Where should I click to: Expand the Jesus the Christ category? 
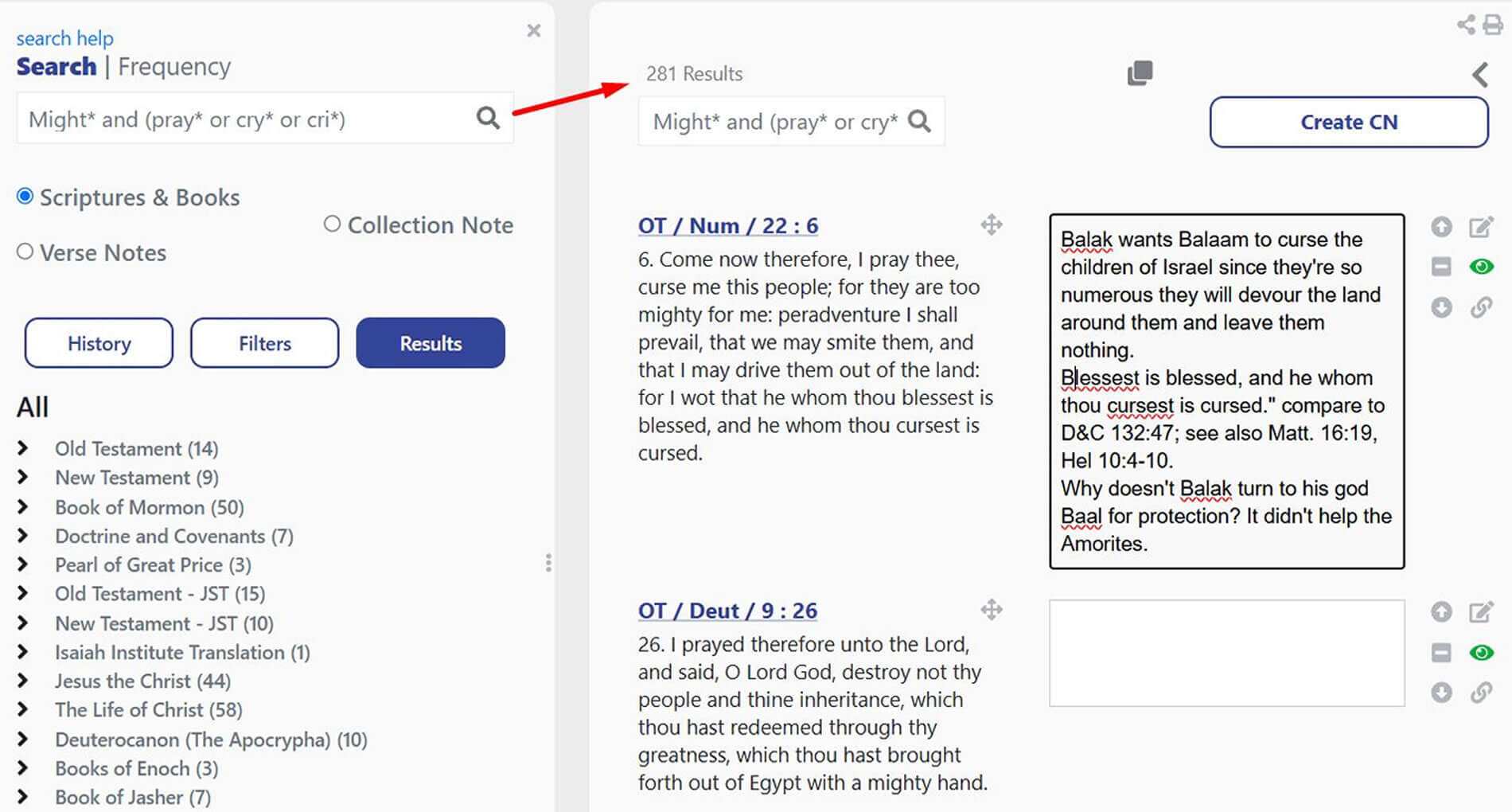[x=23, y=681]
